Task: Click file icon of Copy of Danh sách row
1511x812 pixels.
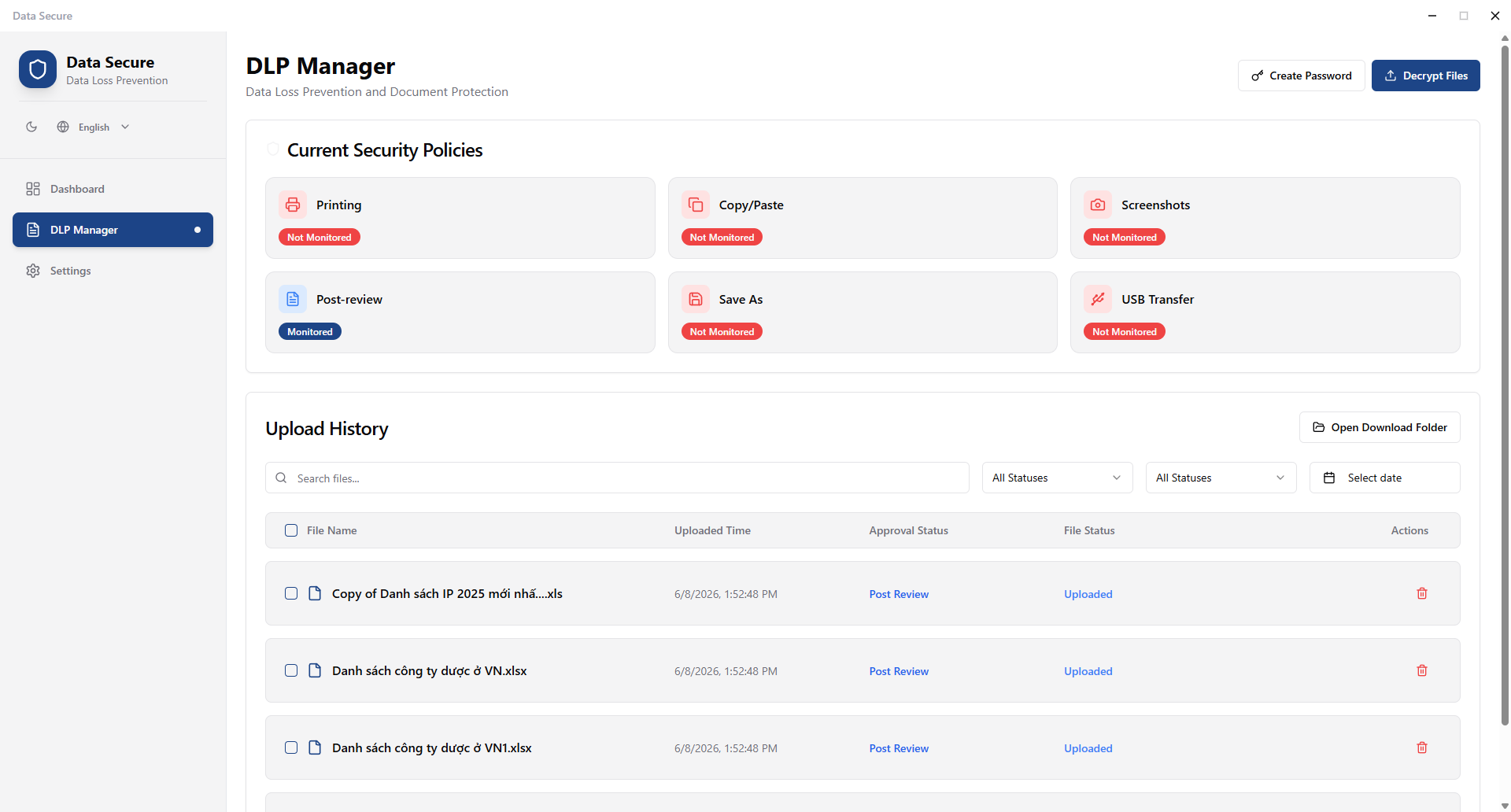Action: pos(315,593)
